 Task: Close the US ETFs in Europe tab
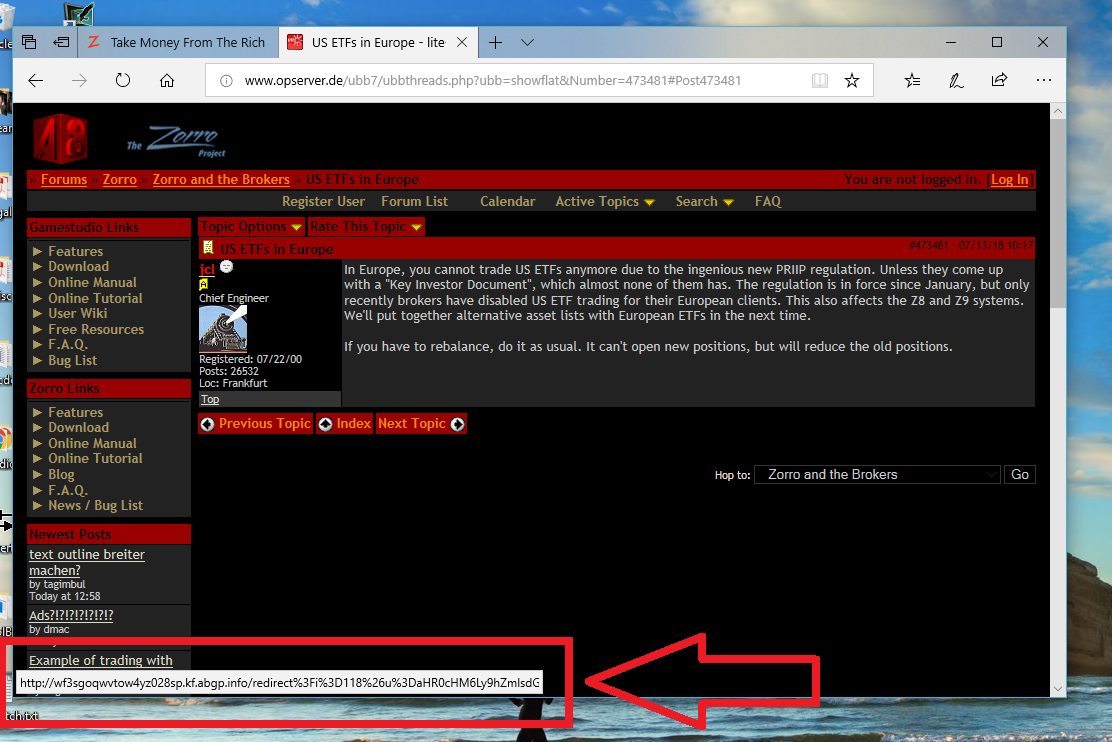462,43
